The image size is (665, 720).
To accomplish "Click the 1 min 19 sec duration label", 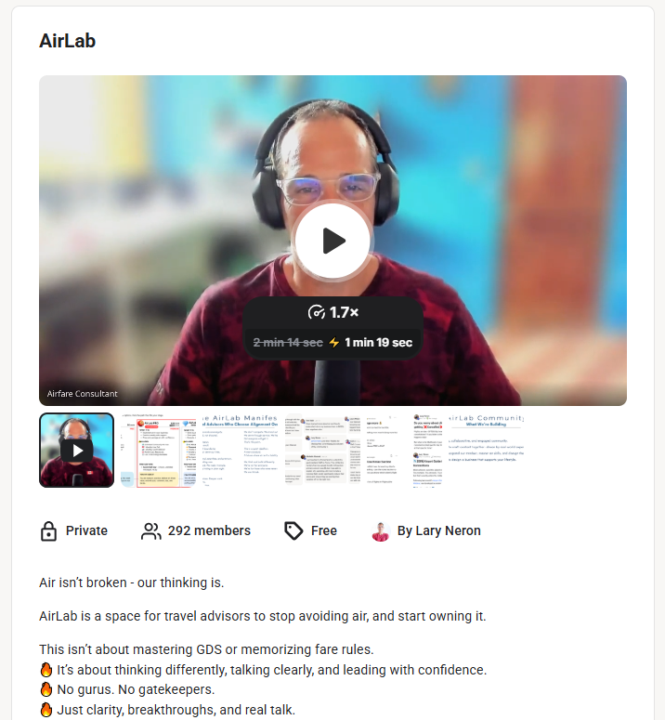I will (x=378, y=343).
